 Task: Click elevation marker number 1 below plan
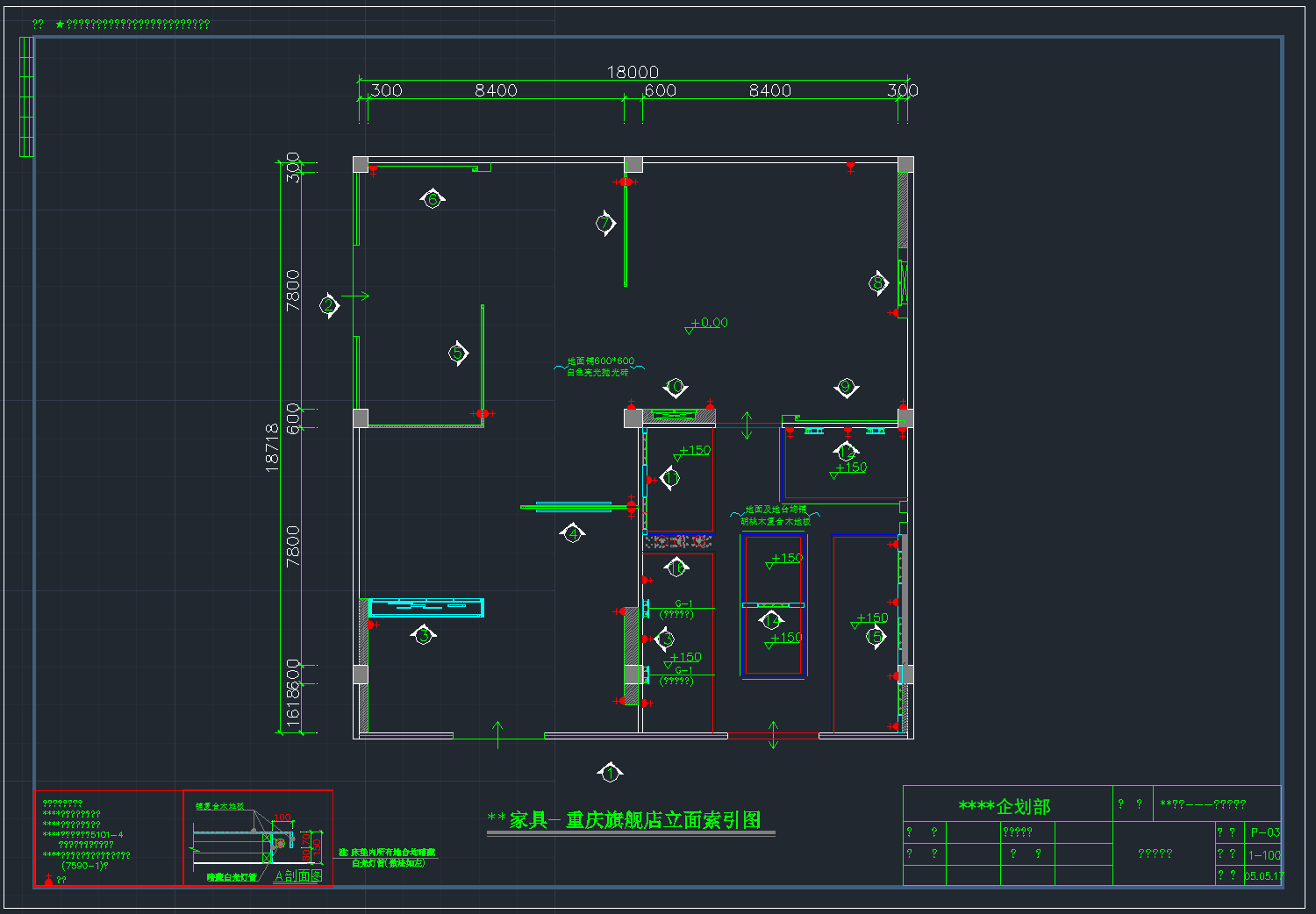coord(610,773)
